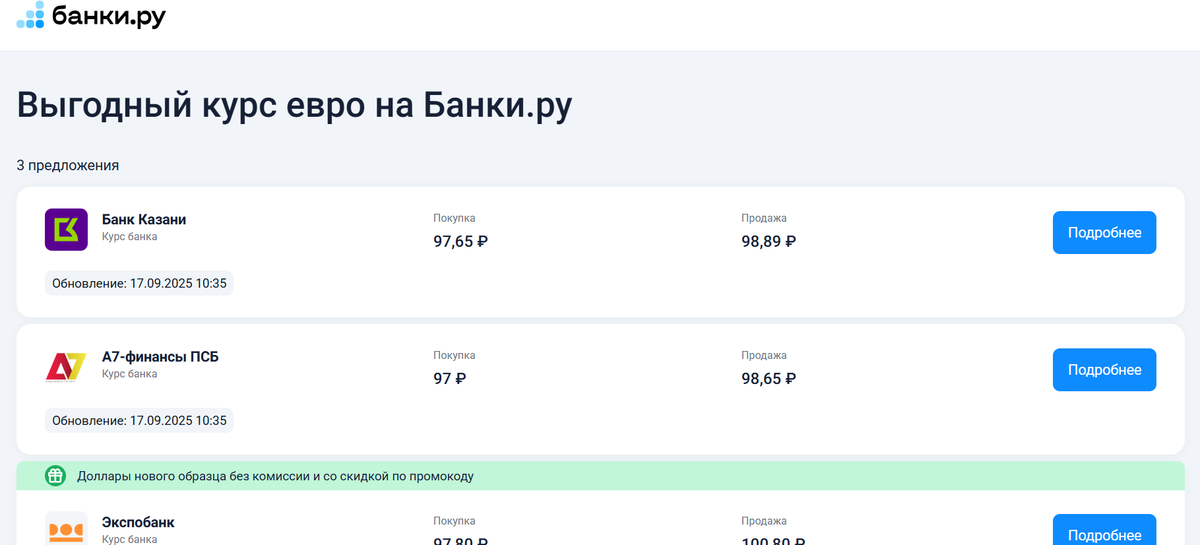Select Банк Казани sell rate 98,89 ₽
This screenshot has width=1200, height=545.
click(x=768, y=241)
